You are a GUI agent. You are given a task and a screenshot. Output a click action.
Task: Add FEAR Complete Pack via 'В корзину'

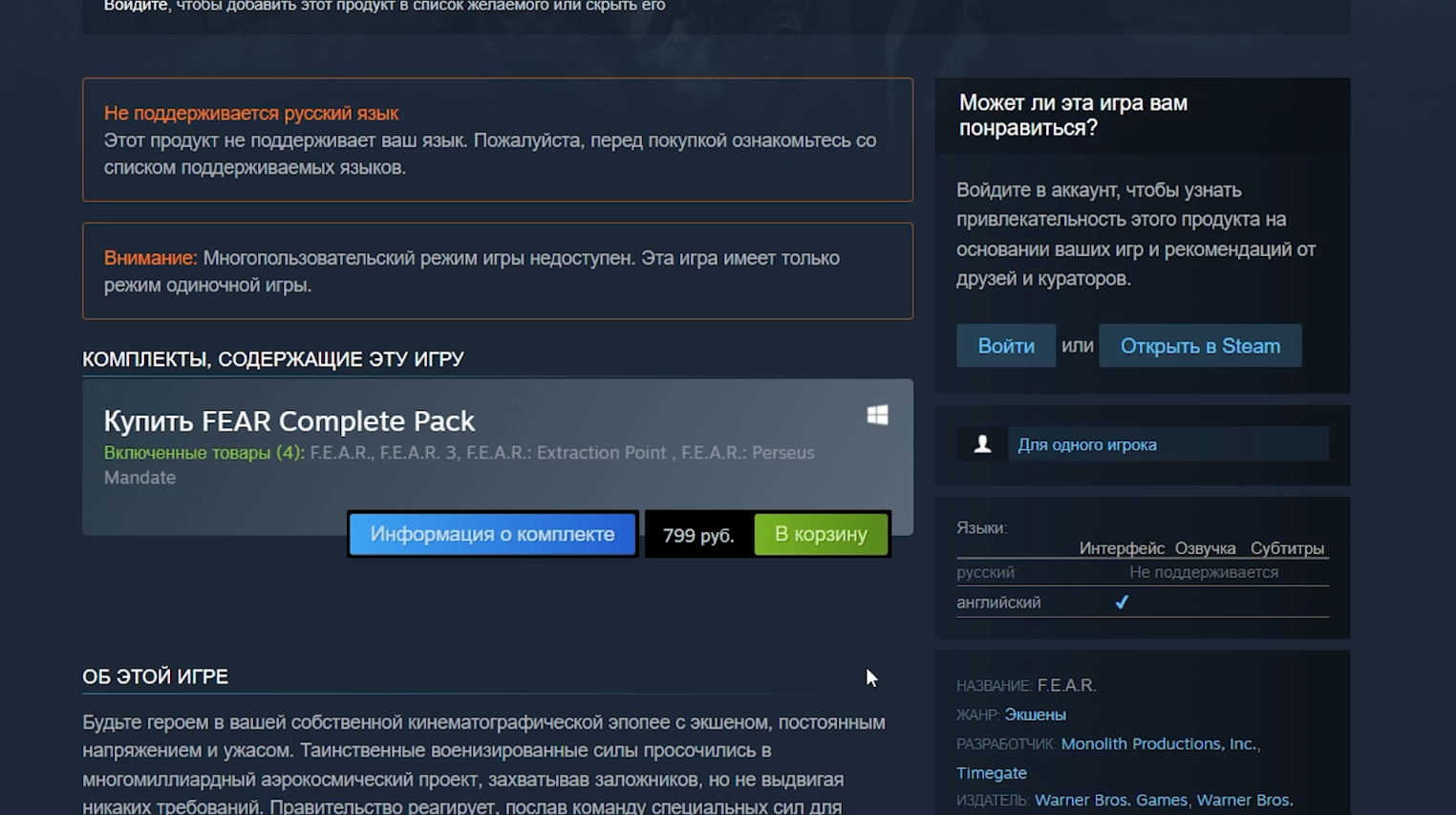(x=821, y=534)
